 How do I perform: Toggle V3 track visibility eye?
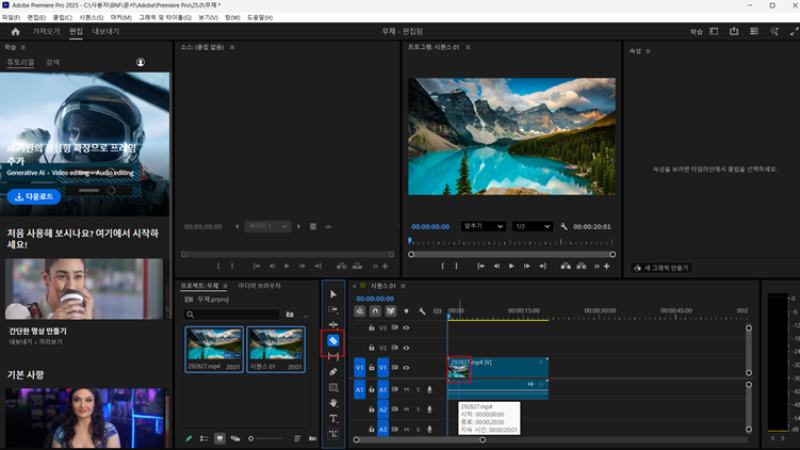tap(406, 328)
